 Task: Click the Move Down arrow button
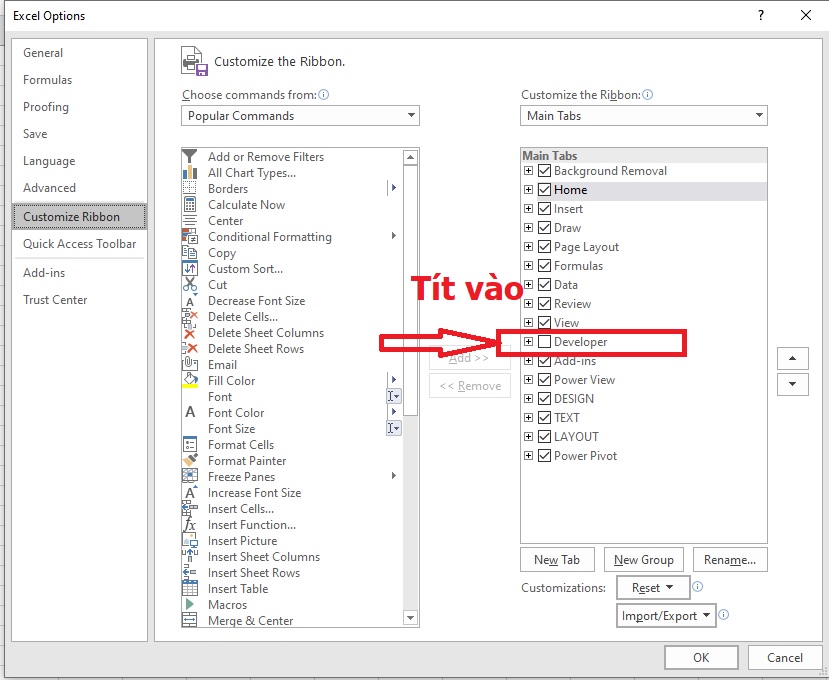point(793,384)
